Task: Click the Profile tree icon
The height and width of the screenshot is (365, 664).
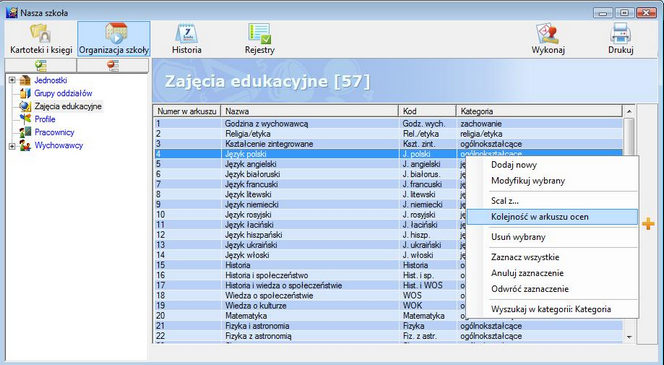Action: tap(25, 119)
